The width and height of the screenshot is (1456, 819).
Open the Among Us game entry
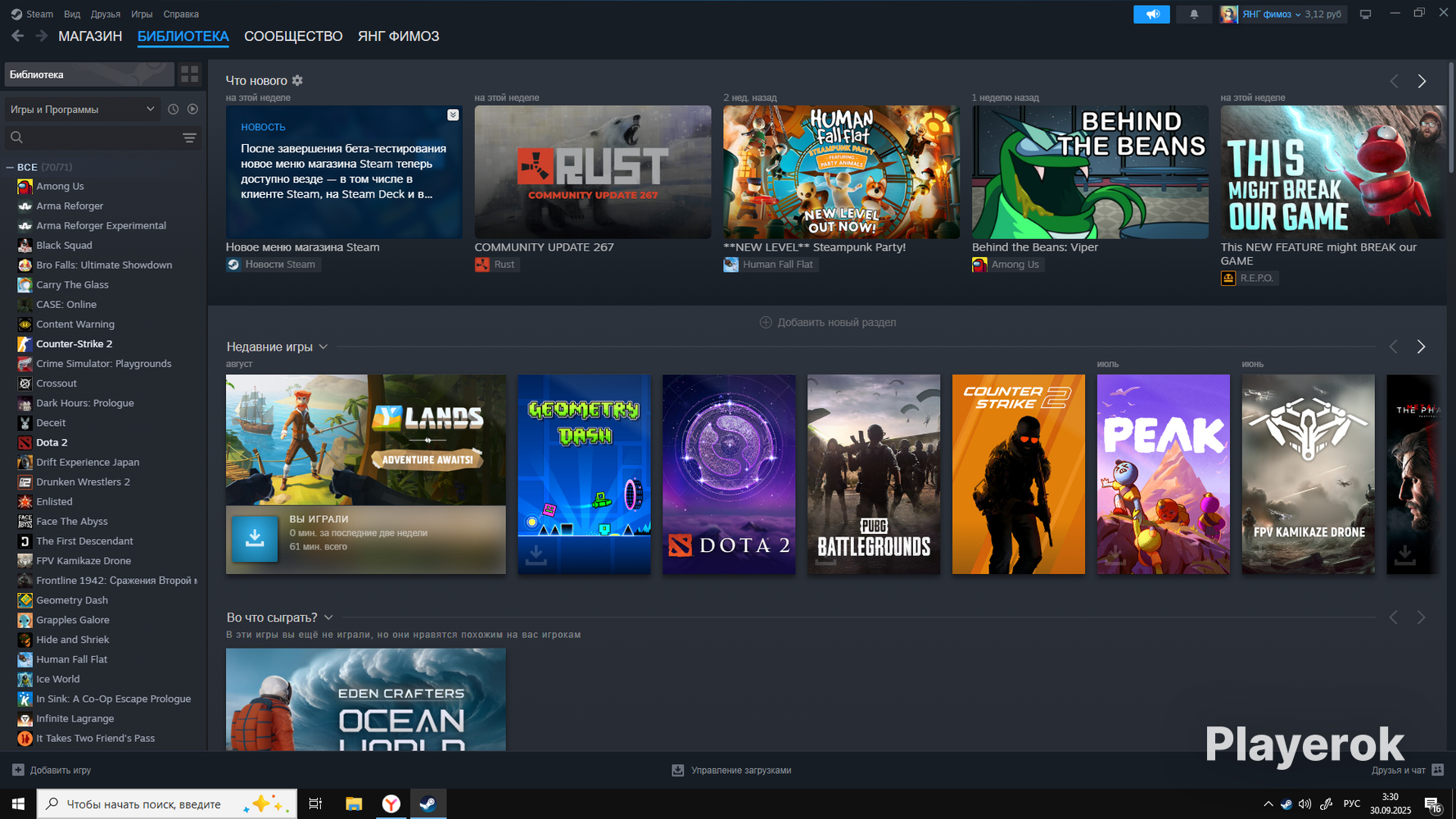pos(60,186)
